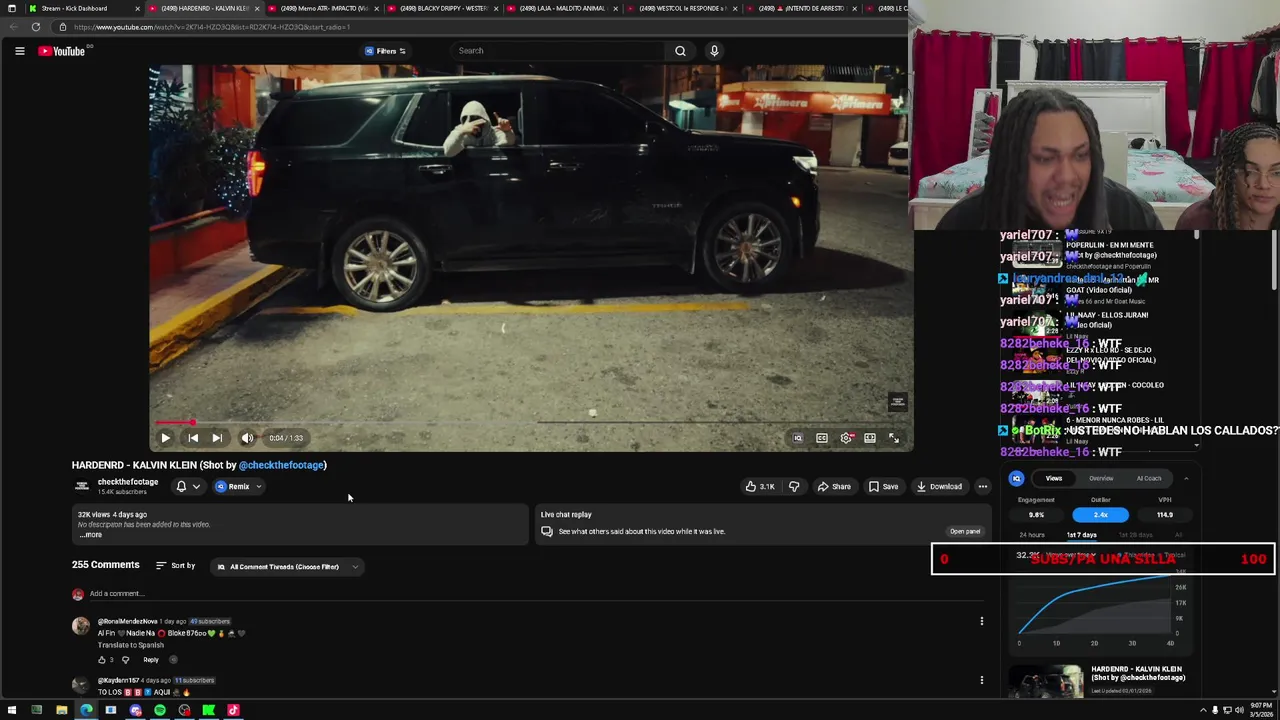Like the video with 3.1K likes

click(x=759, y=487)
